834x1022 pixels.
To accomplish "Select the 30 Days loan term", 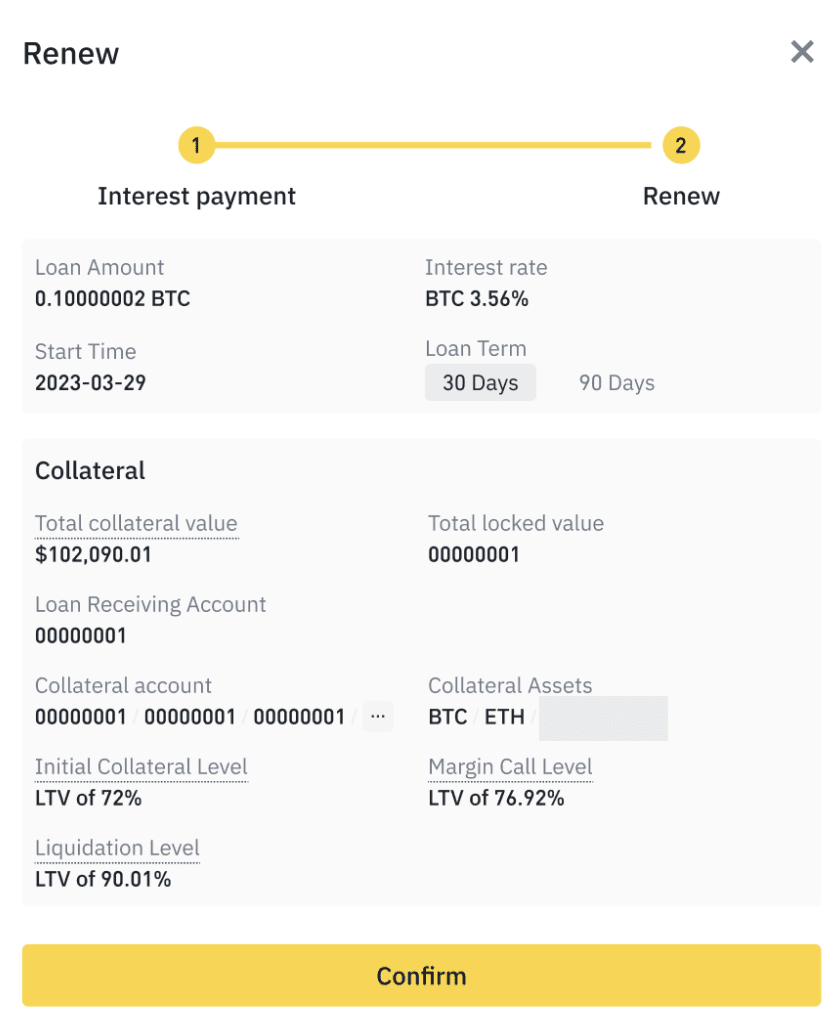I will [x=480, y=383].
